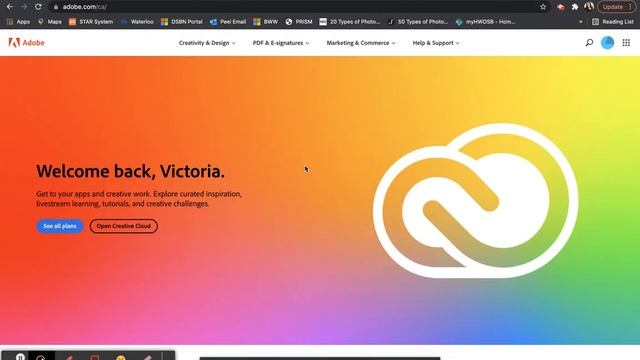The image size is (640, 360).
Task: Click the Chrome Update button
Action: (613, 7)
